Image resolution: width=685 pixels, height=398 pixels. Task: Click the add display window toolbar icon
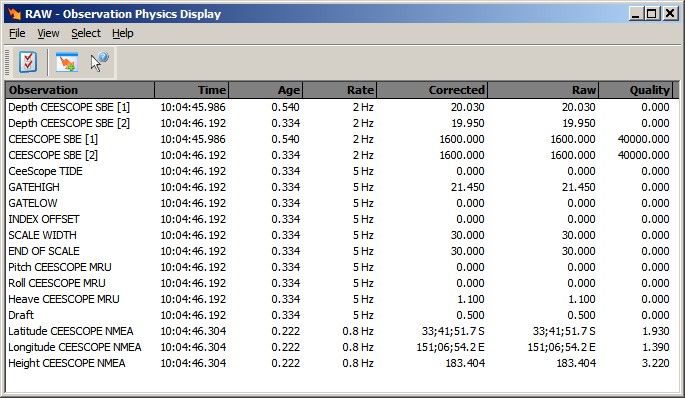tap(67, 62)
